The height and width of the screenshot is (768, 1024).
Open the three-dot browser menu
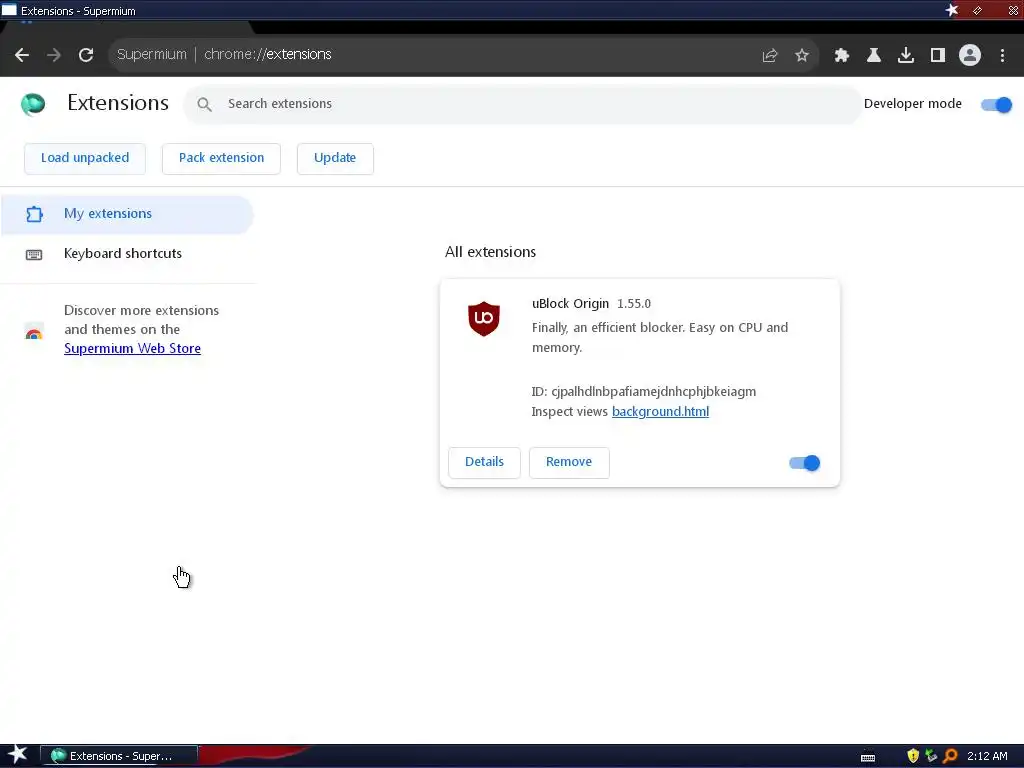click(1002, 56)
